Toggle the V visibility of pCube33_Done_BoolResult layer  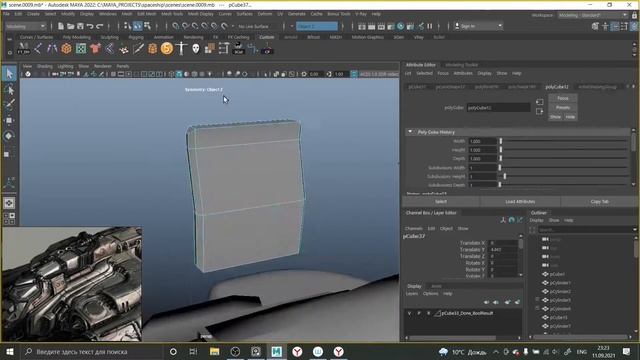pos(409,313)
